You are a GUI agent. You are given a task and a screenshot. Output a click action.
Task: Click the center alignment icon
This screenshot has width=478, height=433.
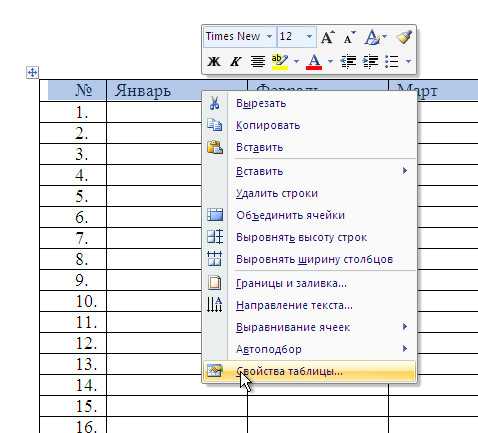[258, 61]
